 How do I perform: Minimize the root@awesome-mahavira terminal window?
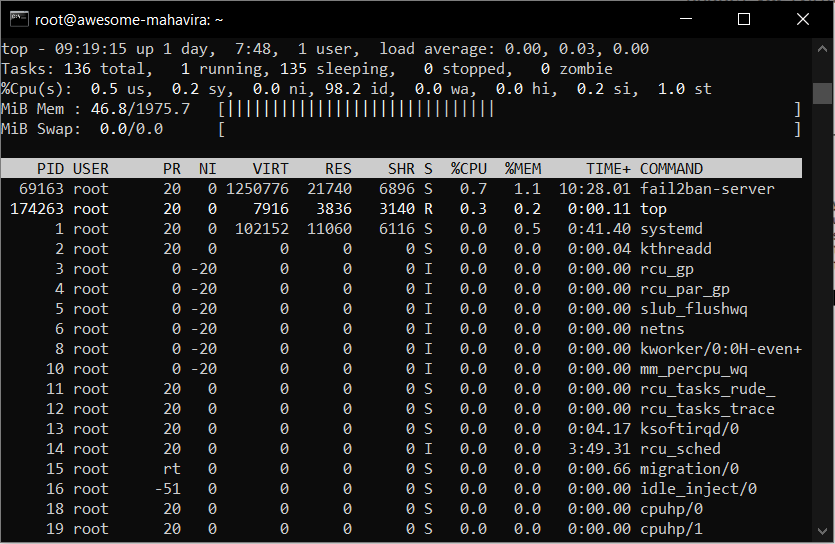pos(686,19)
